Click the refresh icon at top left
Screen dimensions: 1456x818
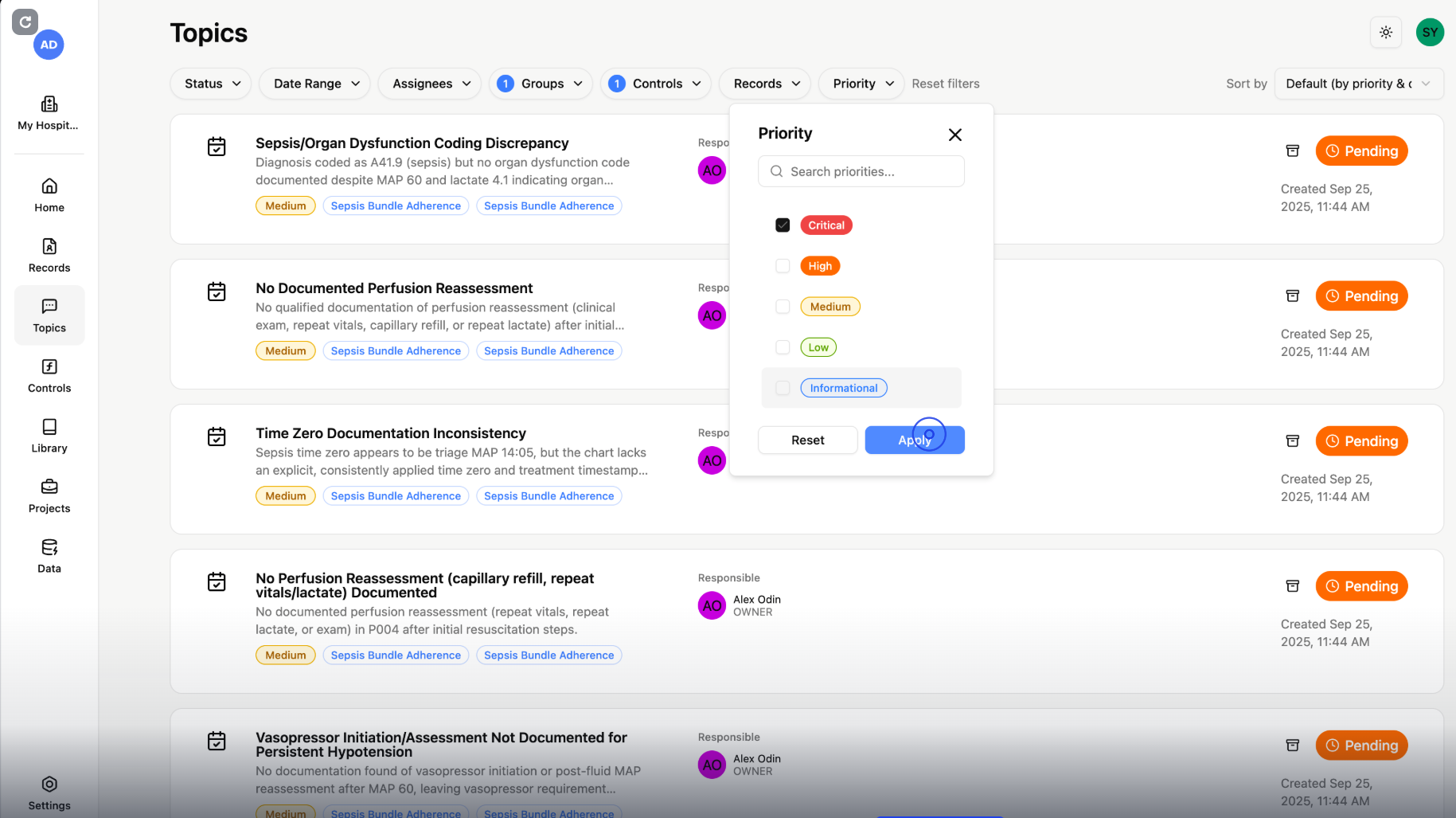25,22
